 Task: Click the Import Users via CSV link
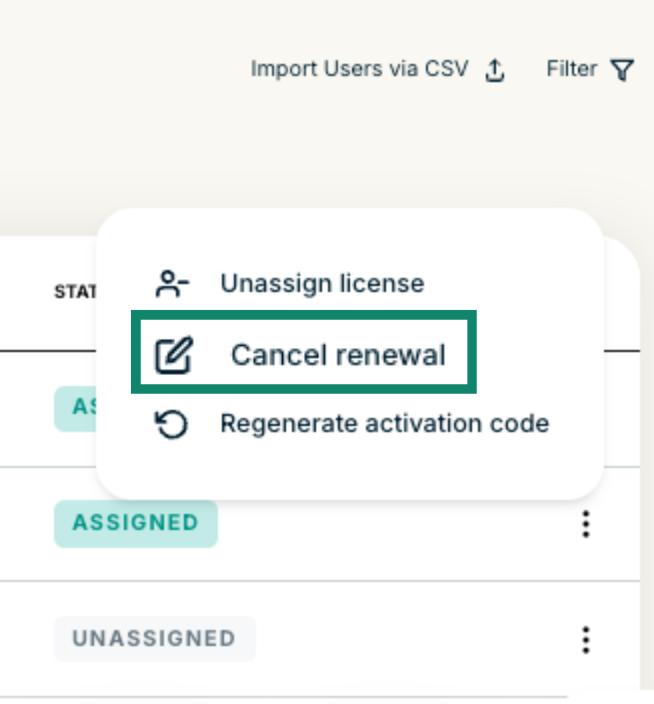(x=359, y=70)
